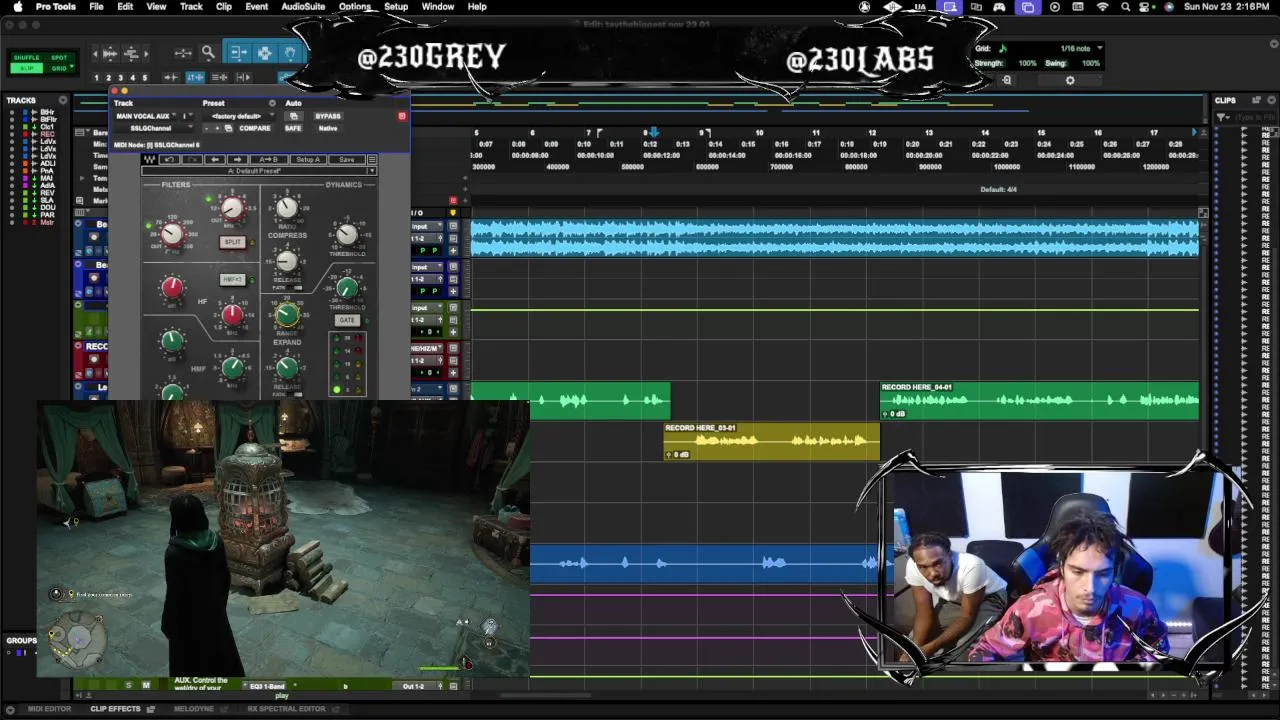Go to previous Waves preset arrow
The width and height of the screenshot is (1280, 720).
pyautogui.click(x=214, y=160)
